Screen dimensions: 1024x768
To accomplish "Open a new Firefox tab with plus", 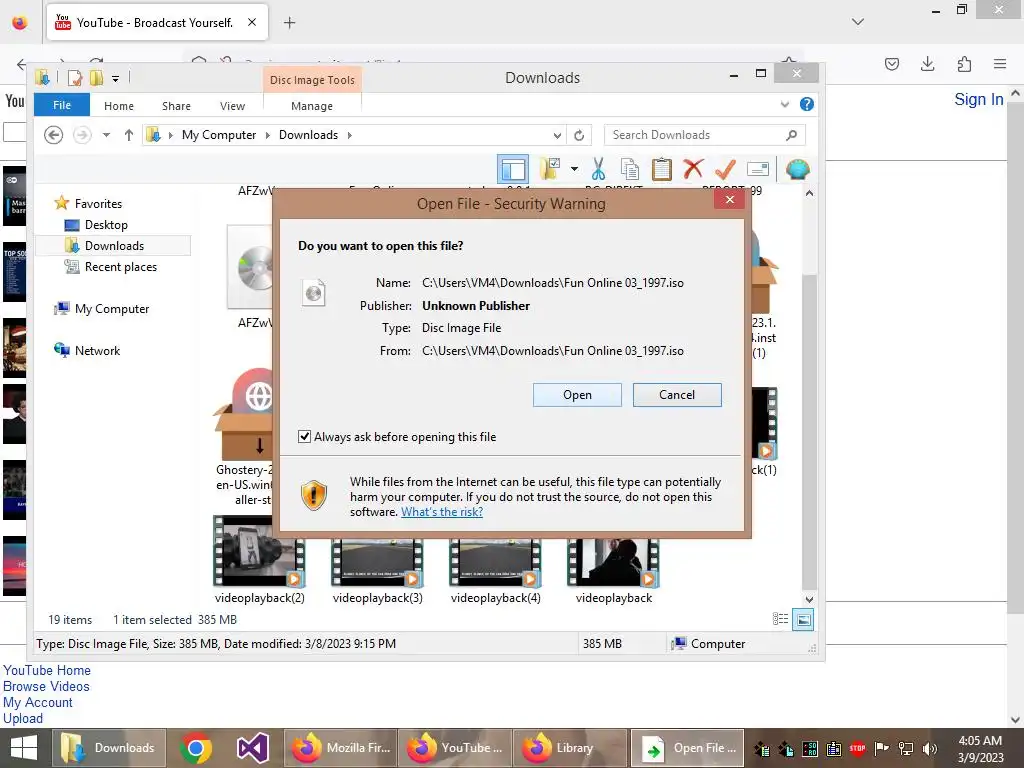I will pyautogui.click(x=289, y=23).
